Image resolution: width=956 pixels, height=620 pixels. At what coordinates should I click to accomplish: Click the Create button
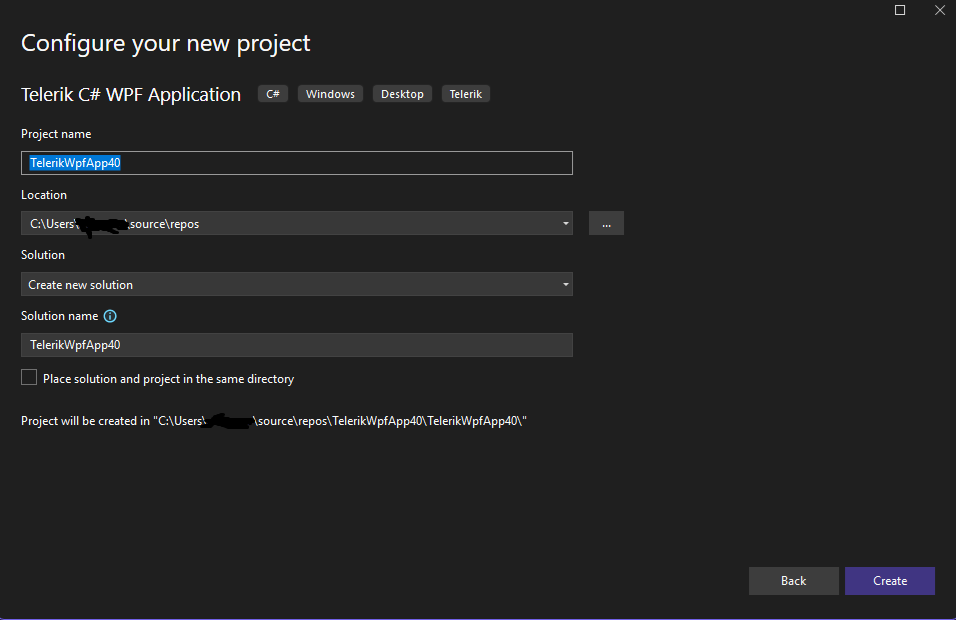pos(889,581)
